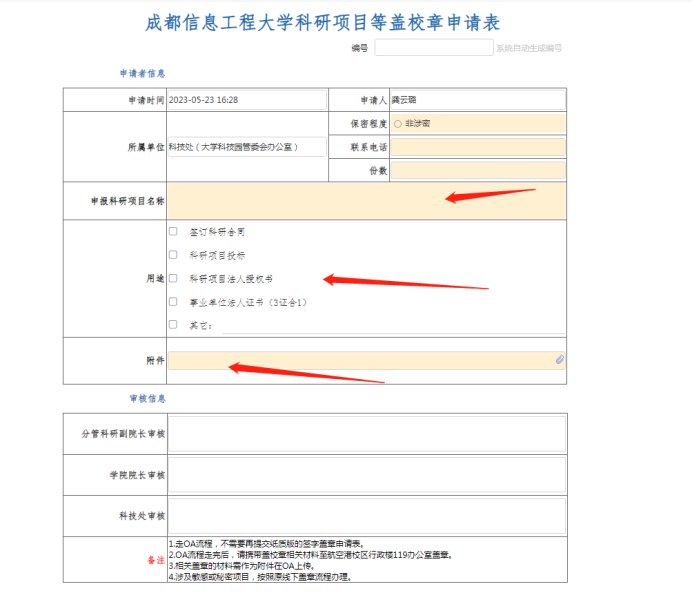The width and height of the screenshot is (693, 593).
Task: Check the 签订科研合同 checkbox
Action: [x=173, y=231]
